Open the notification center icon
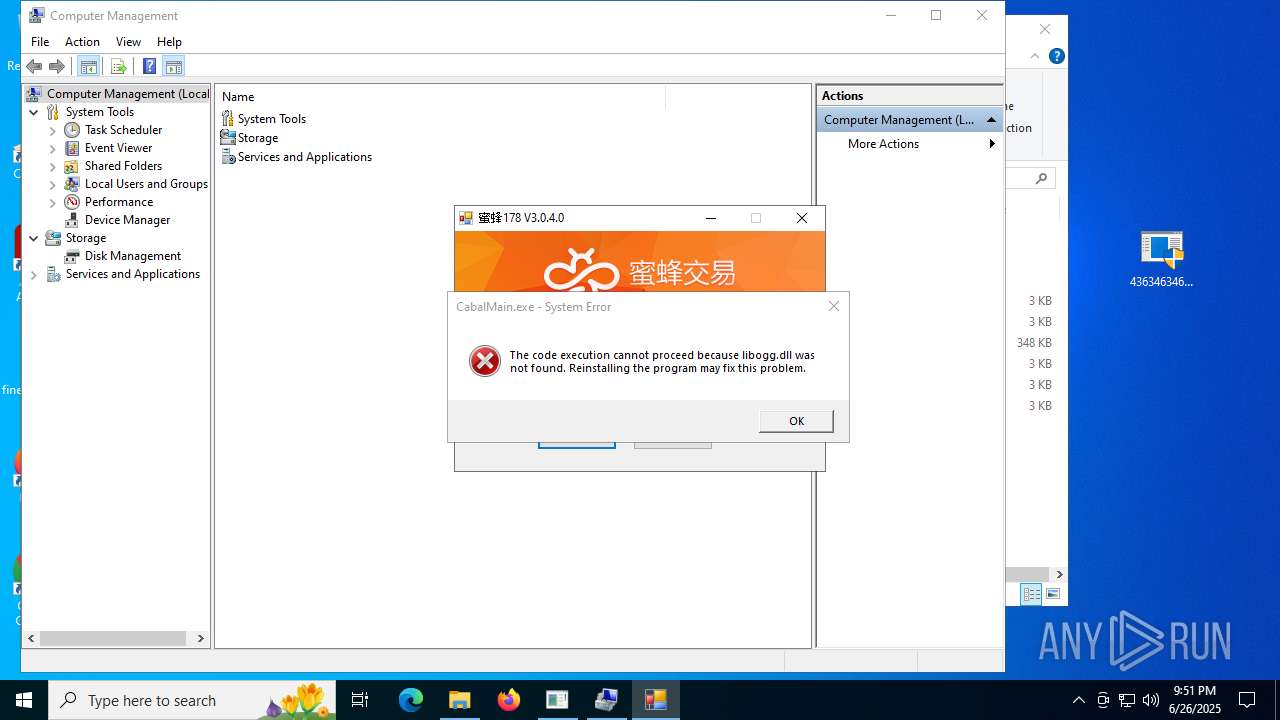This screenshot has width=1280, height=720. coord(1247,700)
